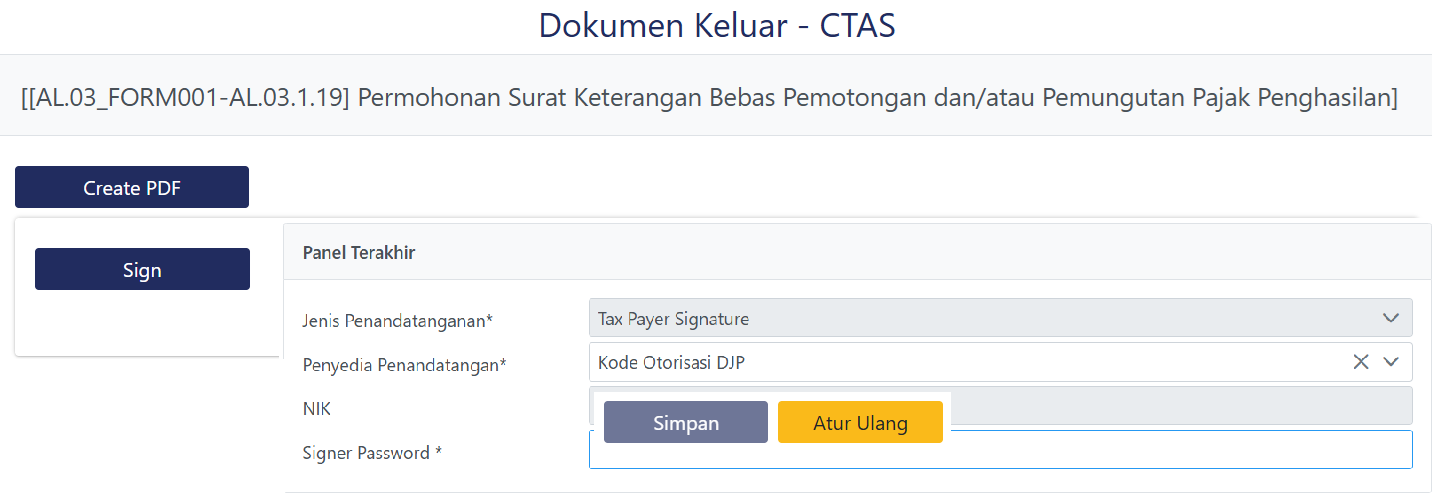The width and height of the screenshot is (1432, 498).
Task: Click the Dokumen Keluar - CTAS title
Action: 716,26
